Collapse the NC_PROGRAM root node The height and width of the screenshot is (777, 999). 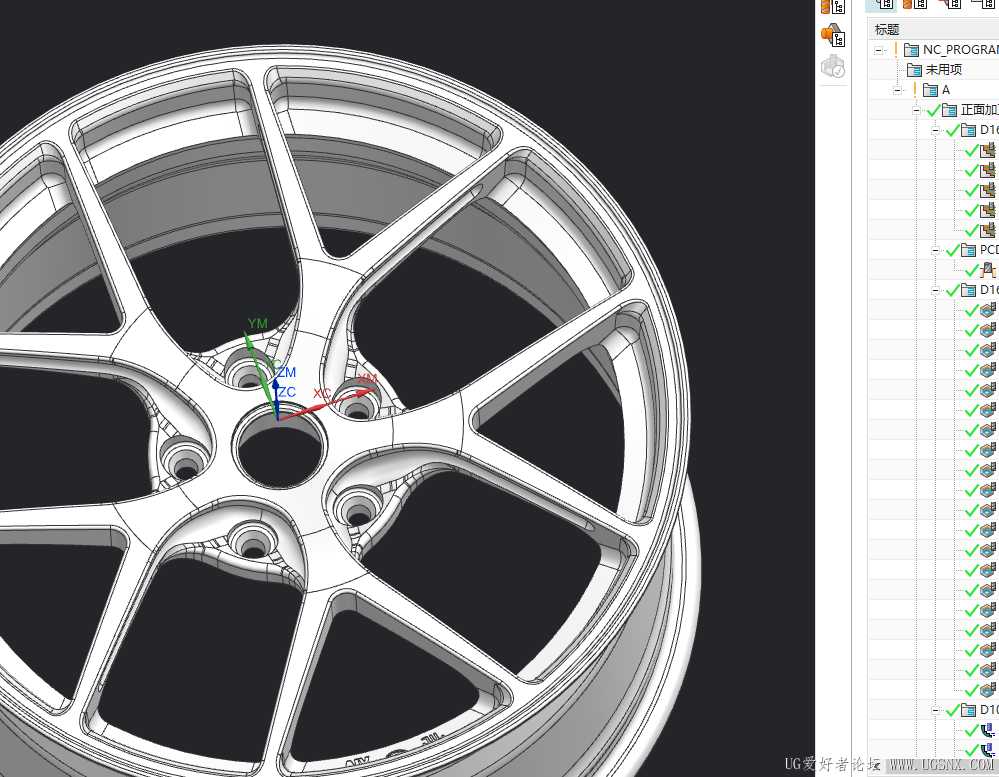point(879,50)
